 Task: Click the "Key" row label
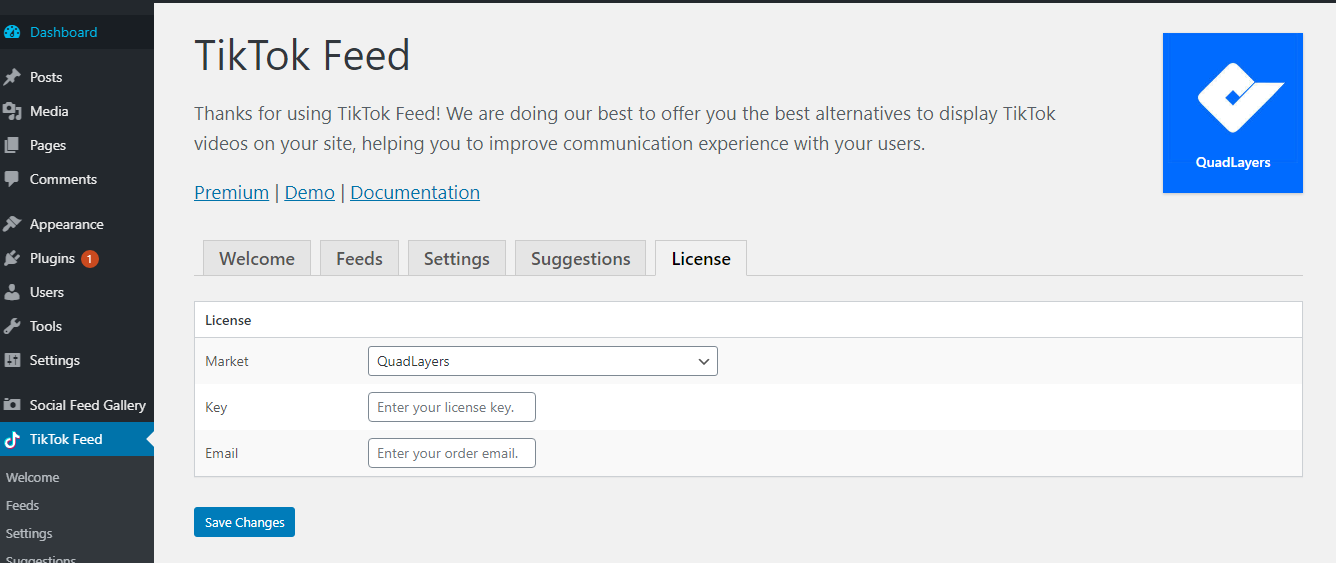[x=216, y=407]
